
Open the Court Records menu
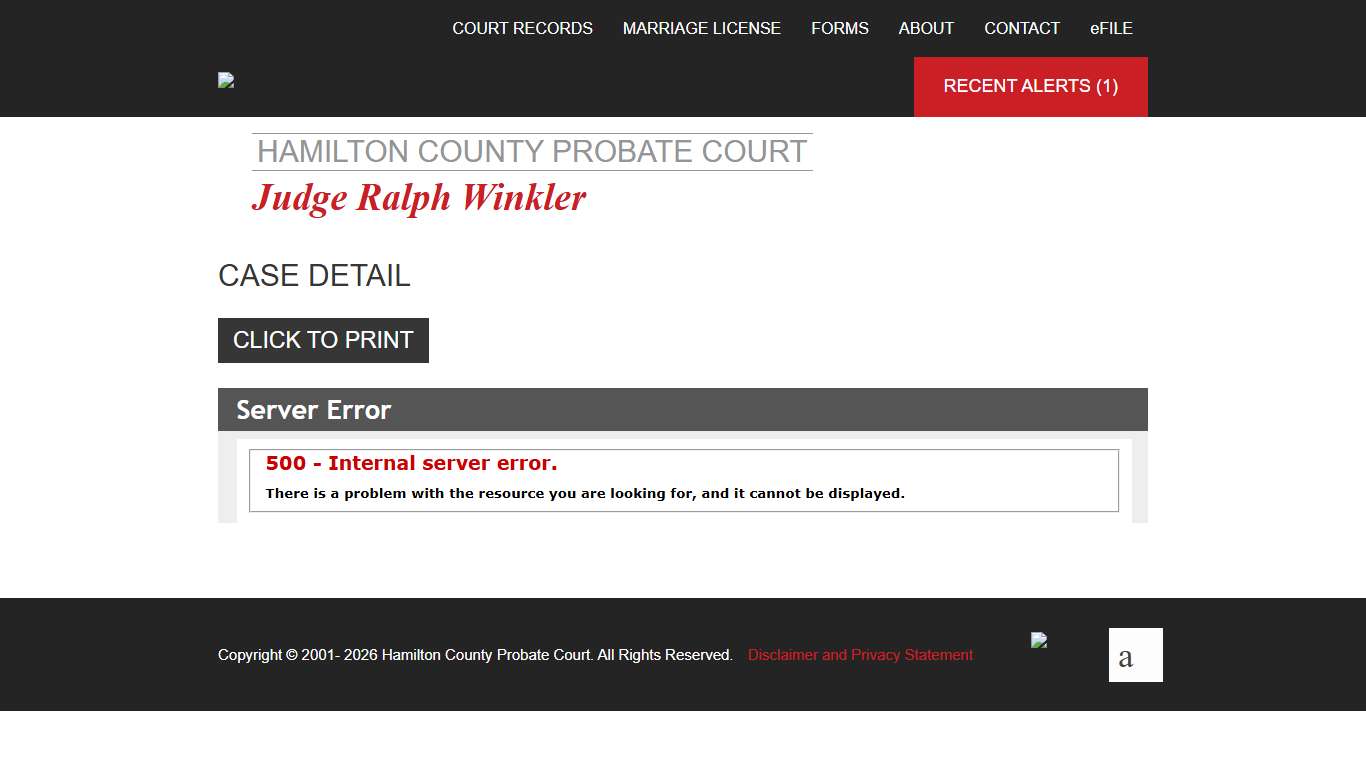[x=522, y=28]
